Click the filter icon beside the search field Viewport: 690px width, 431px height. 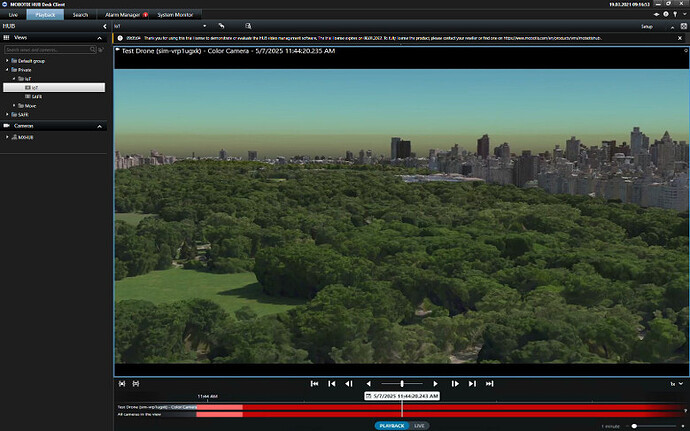[101, 50]
